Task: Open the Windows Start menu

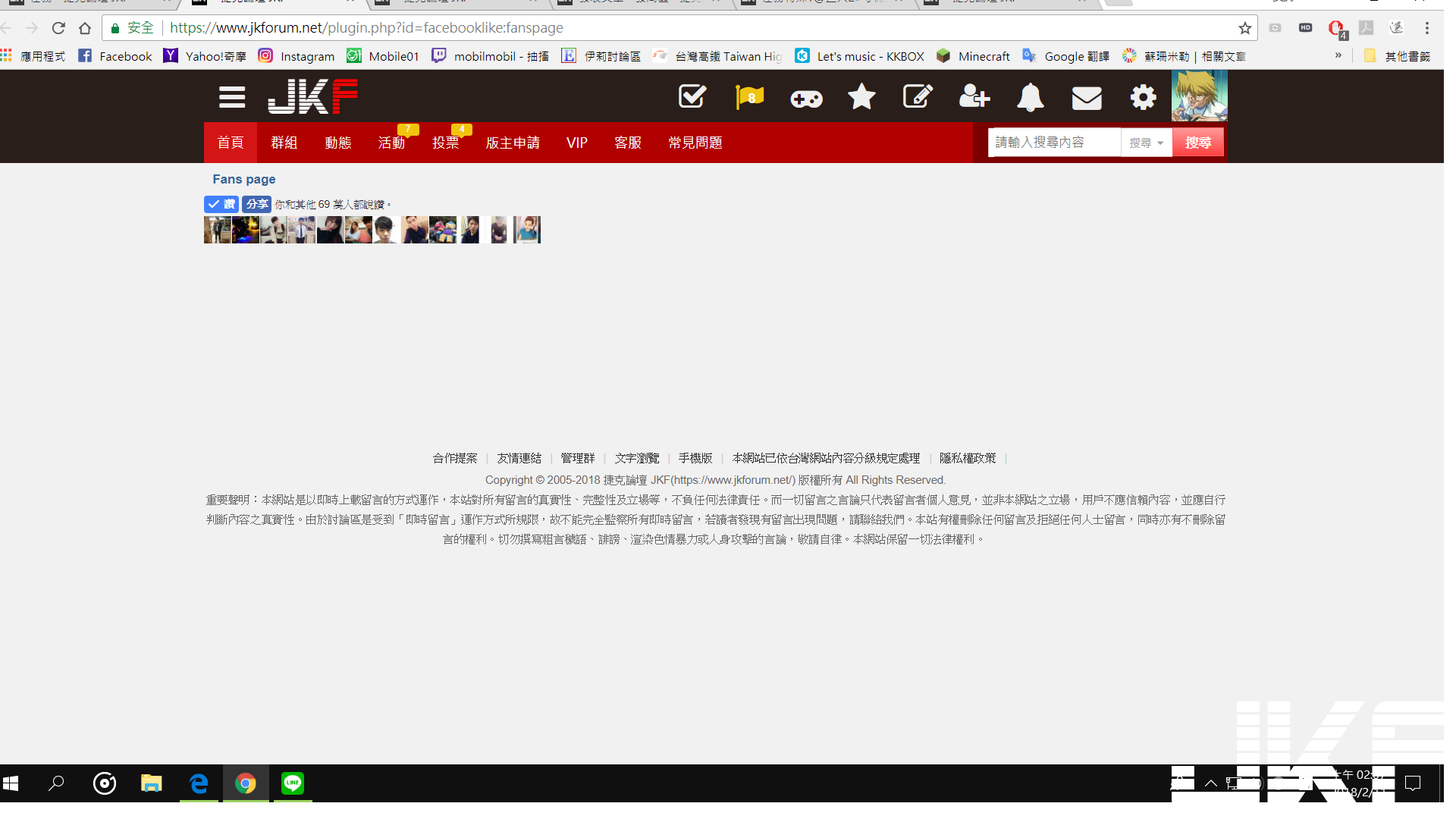Action: point(11,783)
